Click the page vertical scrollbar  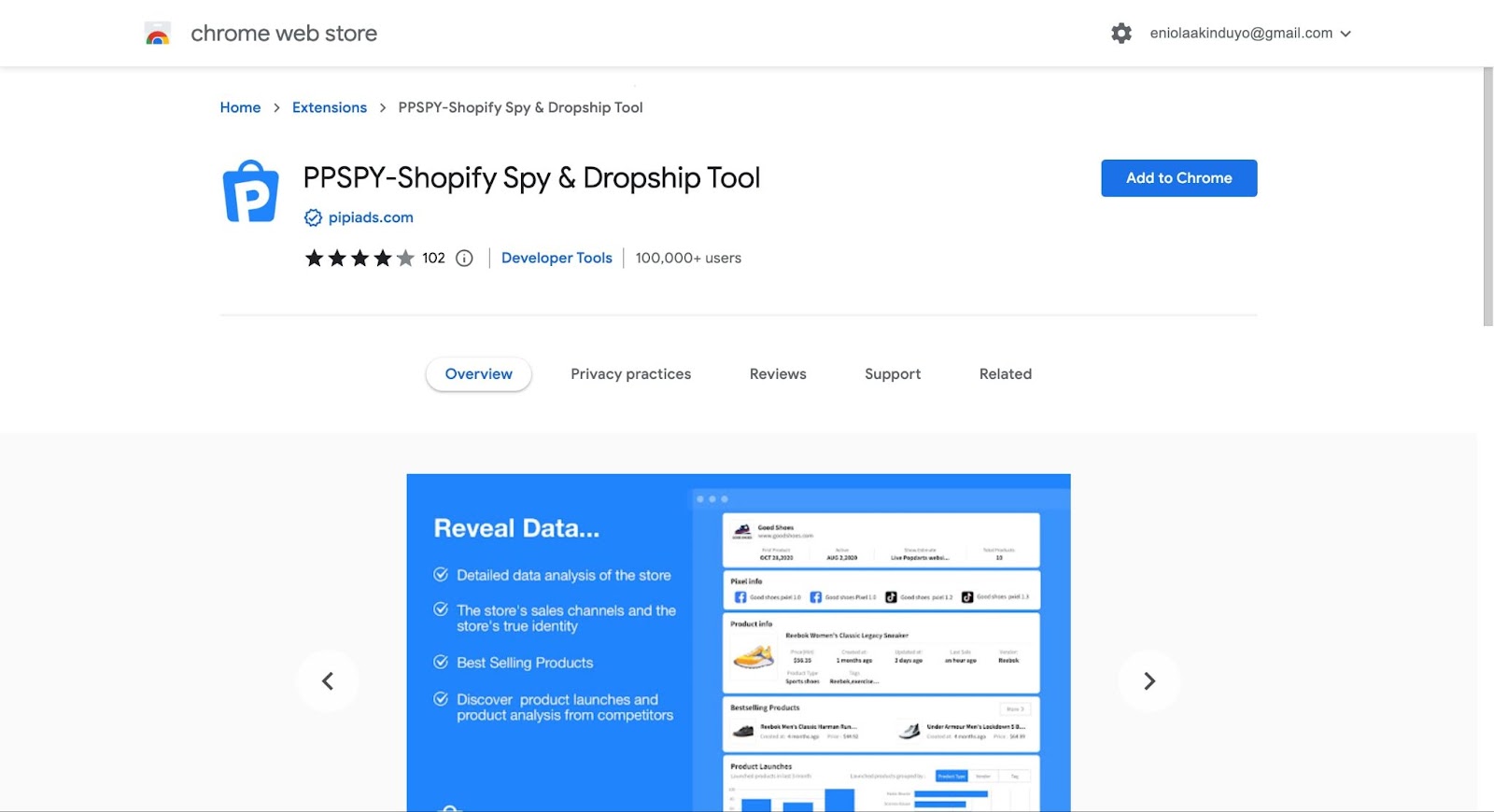(1487, 196)
